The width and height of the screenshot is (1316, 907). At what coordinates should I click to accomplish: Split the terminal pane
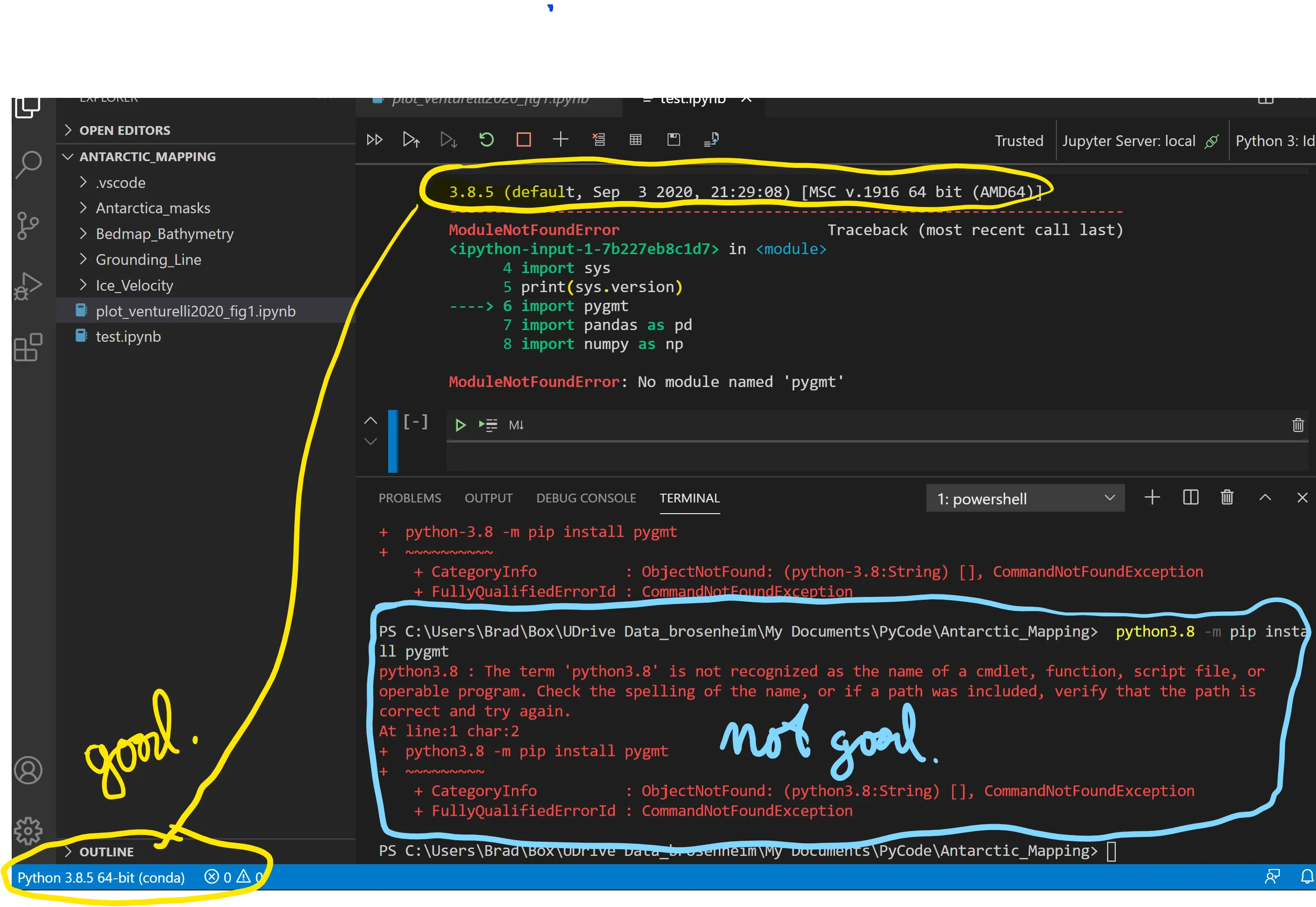point(1190,498)
